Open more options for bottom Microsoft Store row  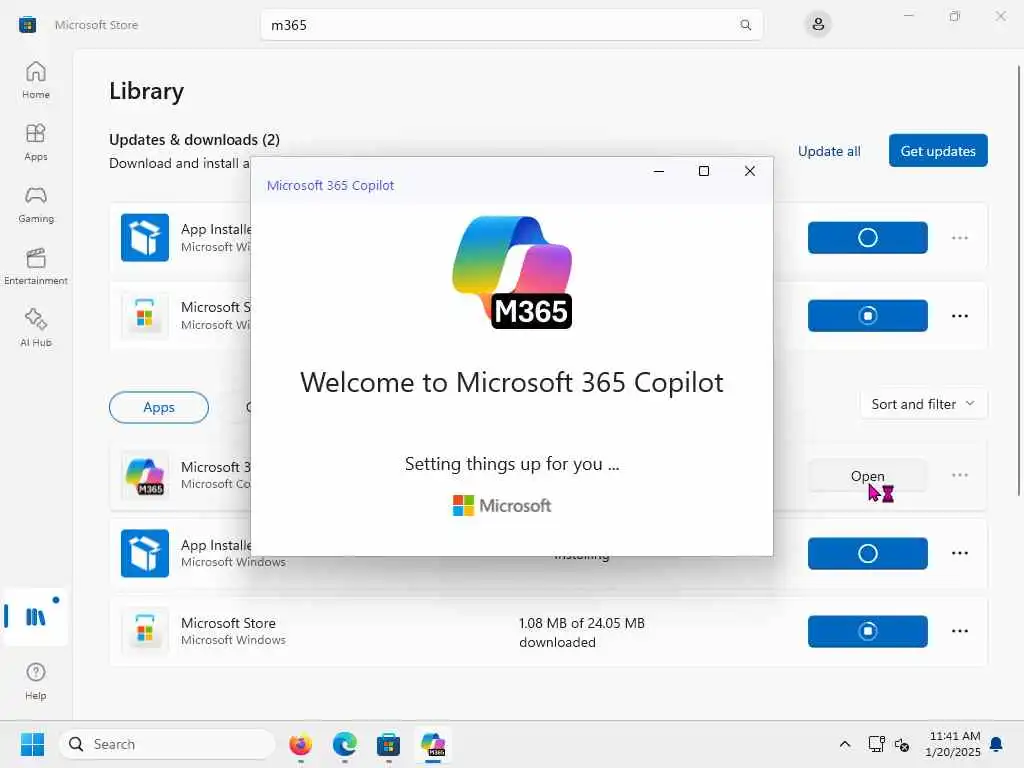point(959,631)
